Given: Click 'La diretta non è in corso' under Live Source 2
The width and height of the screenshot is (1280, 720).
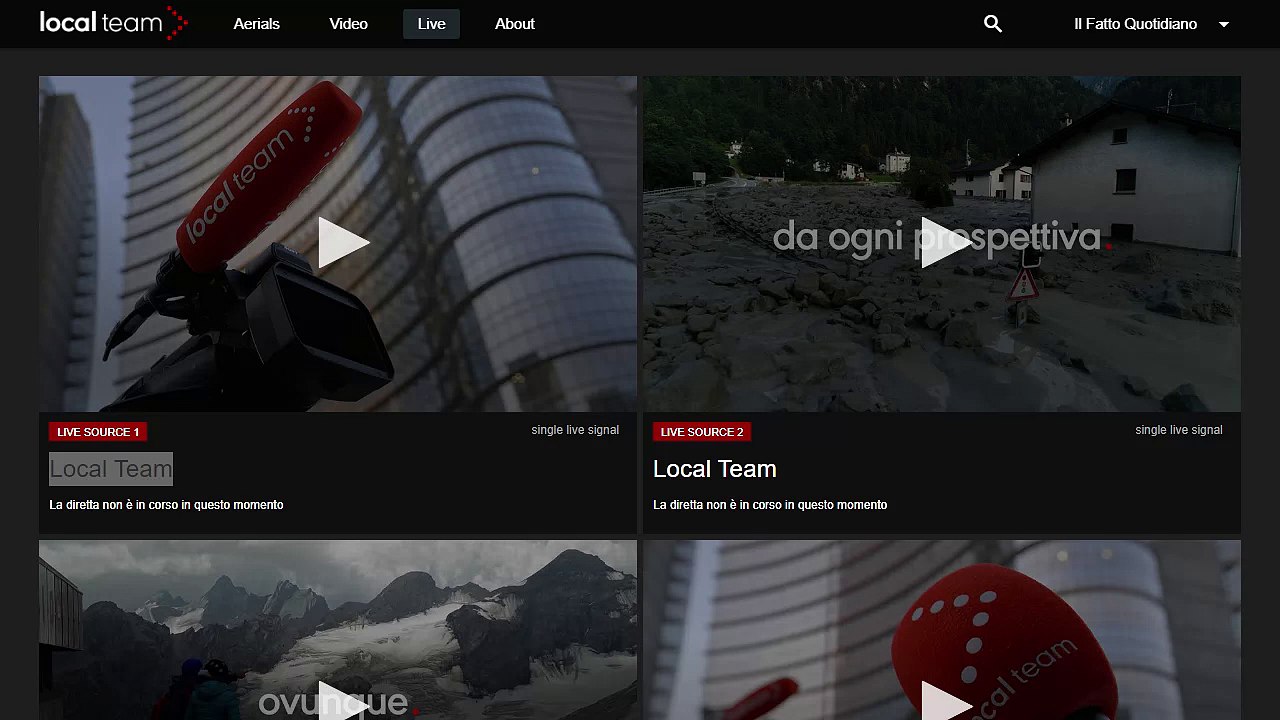Looking at the screenshot, I should [x=770, y=505].
